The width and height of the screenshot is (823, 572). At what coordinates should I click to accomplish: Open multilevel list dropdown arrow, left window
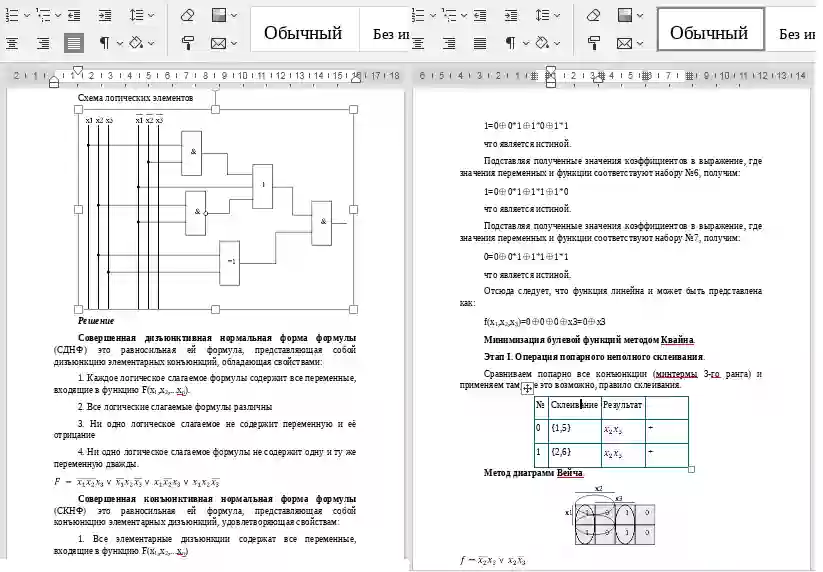58,16
